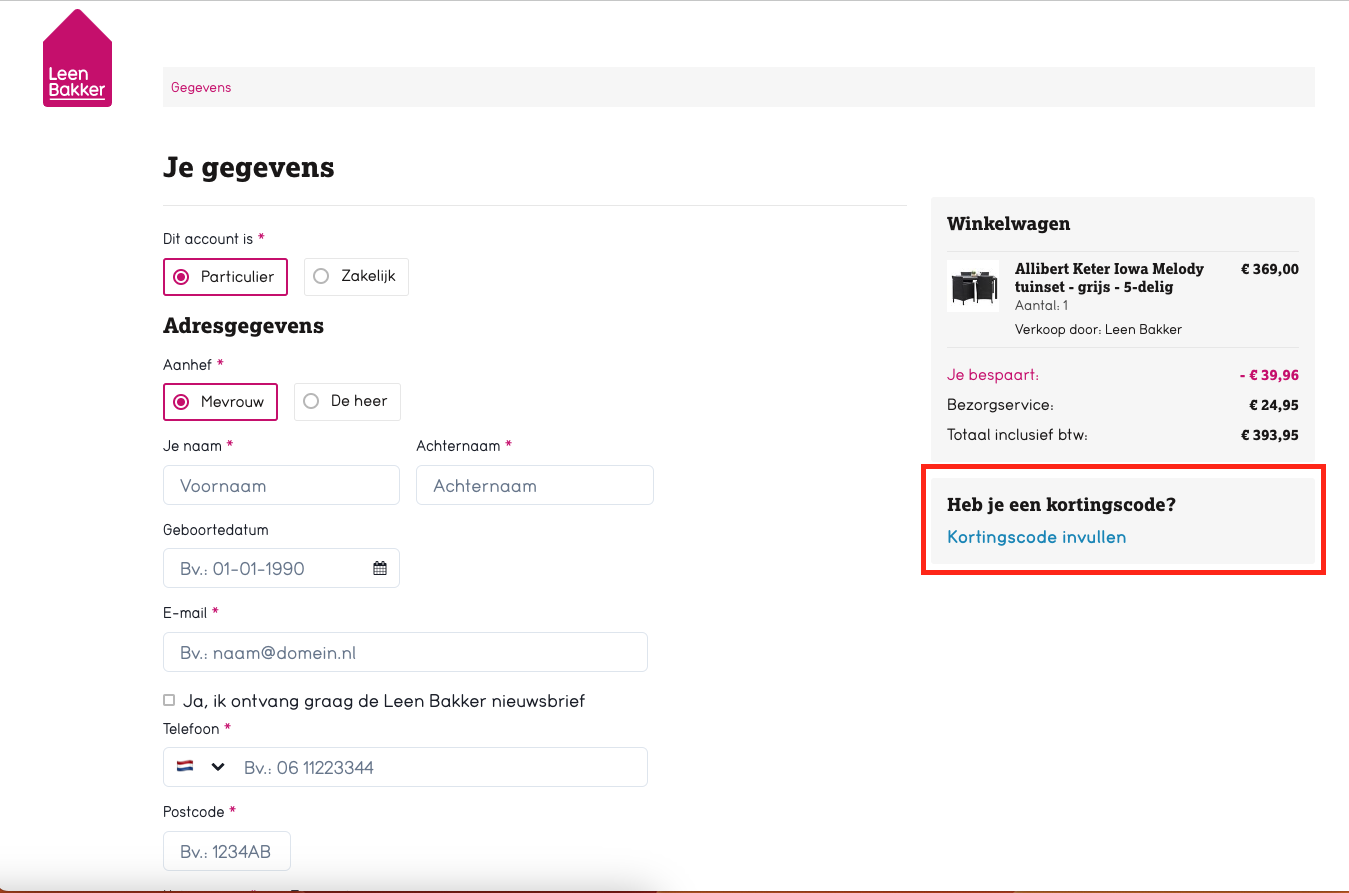Click the Winkelwagen heading

[x=1008, y=223]
